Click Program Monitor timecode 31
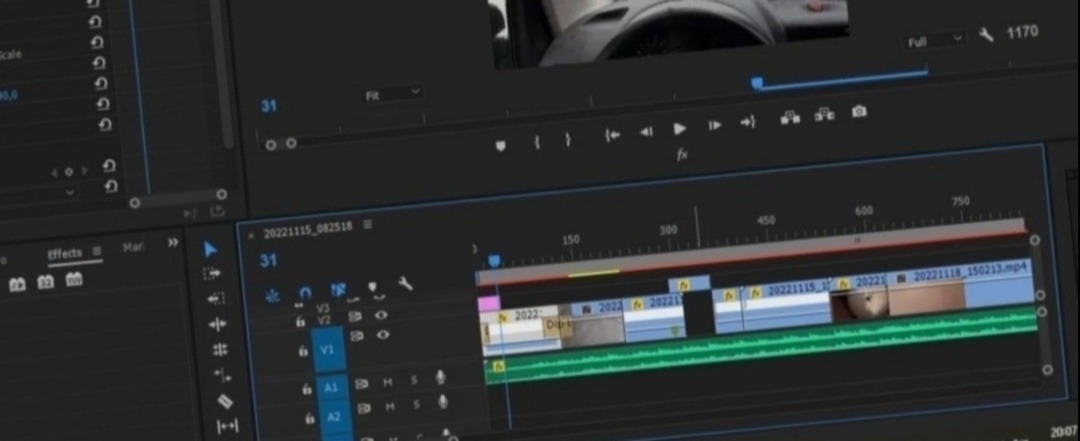1080x441 pixels. (269, 106)
